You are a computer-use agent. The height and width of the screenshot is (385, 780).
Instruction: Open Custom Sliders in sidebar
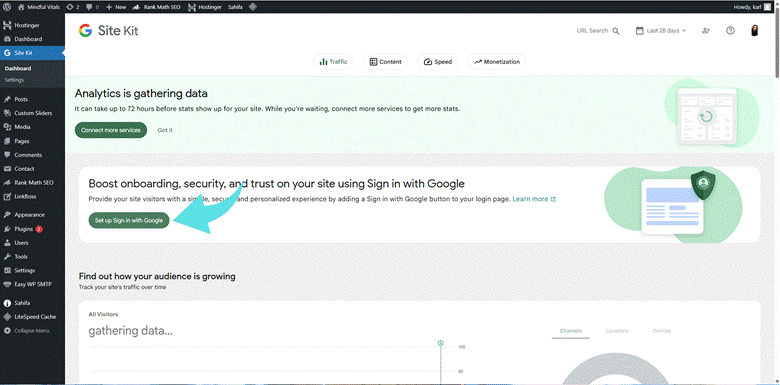coord(32,113)
